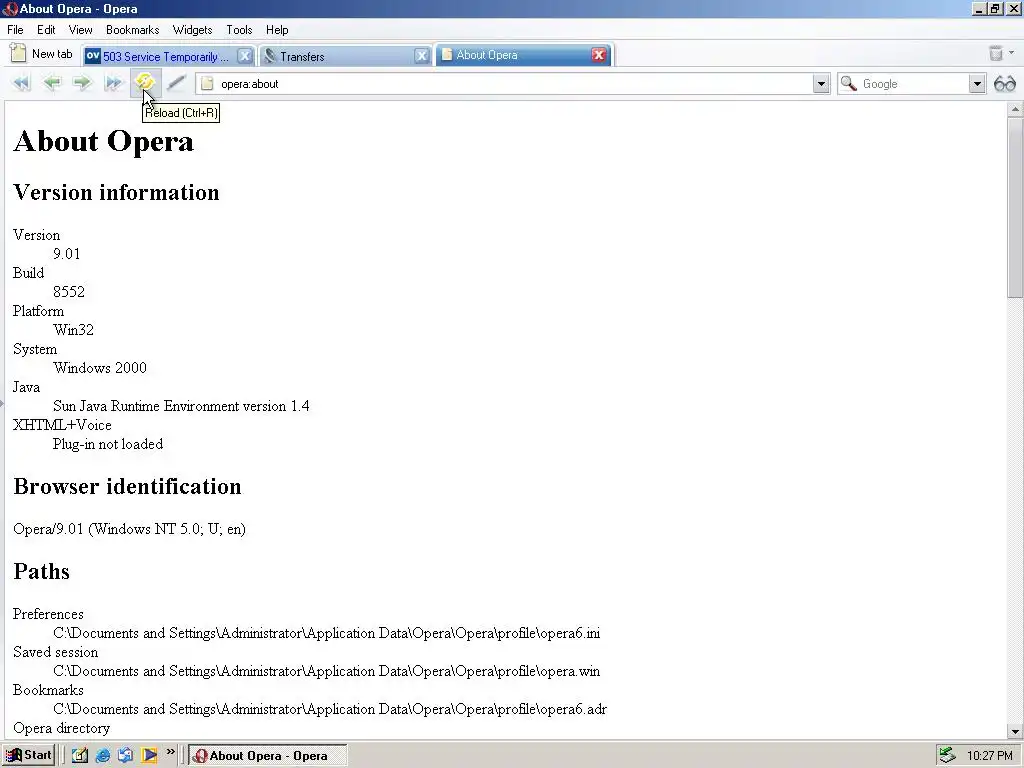Click the glasses view icon
Viewport: 1024px width, 768px height.
[1004, 84]
